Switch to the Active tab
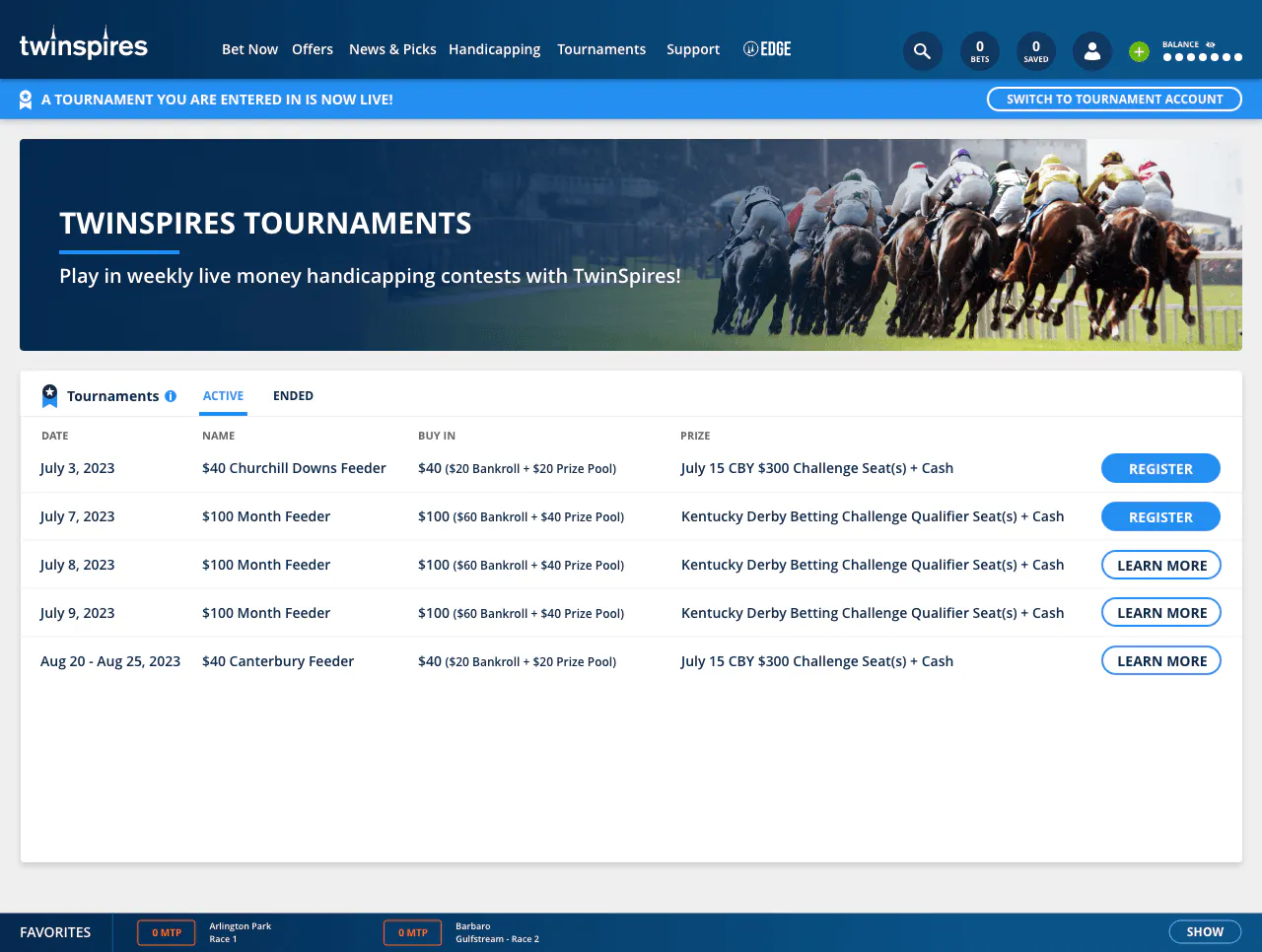This screenshot has width=1262, height=952. point(223,396)
